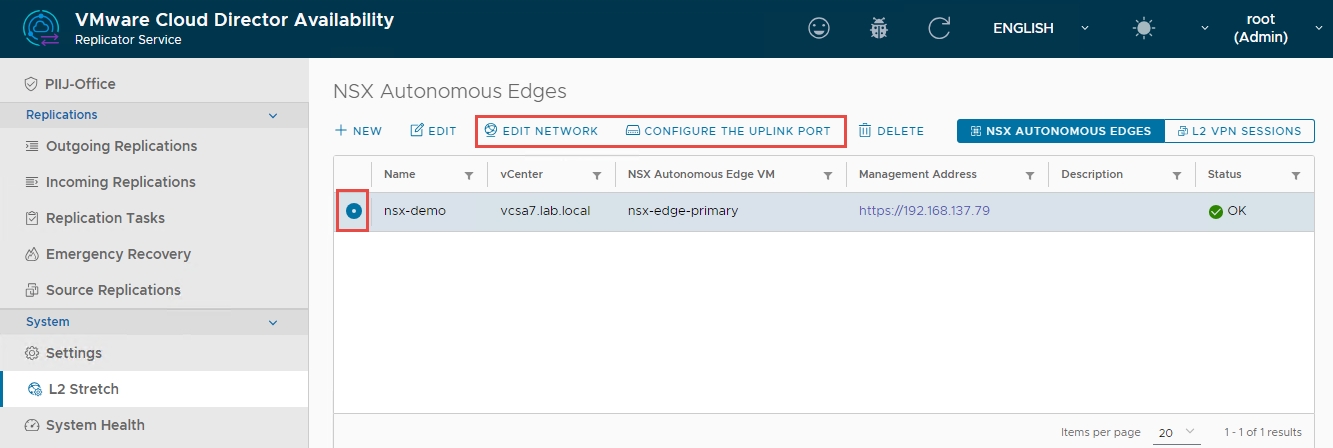Click the bug report icon
This screenshot has height=448, width=1333.
point(879,28)
